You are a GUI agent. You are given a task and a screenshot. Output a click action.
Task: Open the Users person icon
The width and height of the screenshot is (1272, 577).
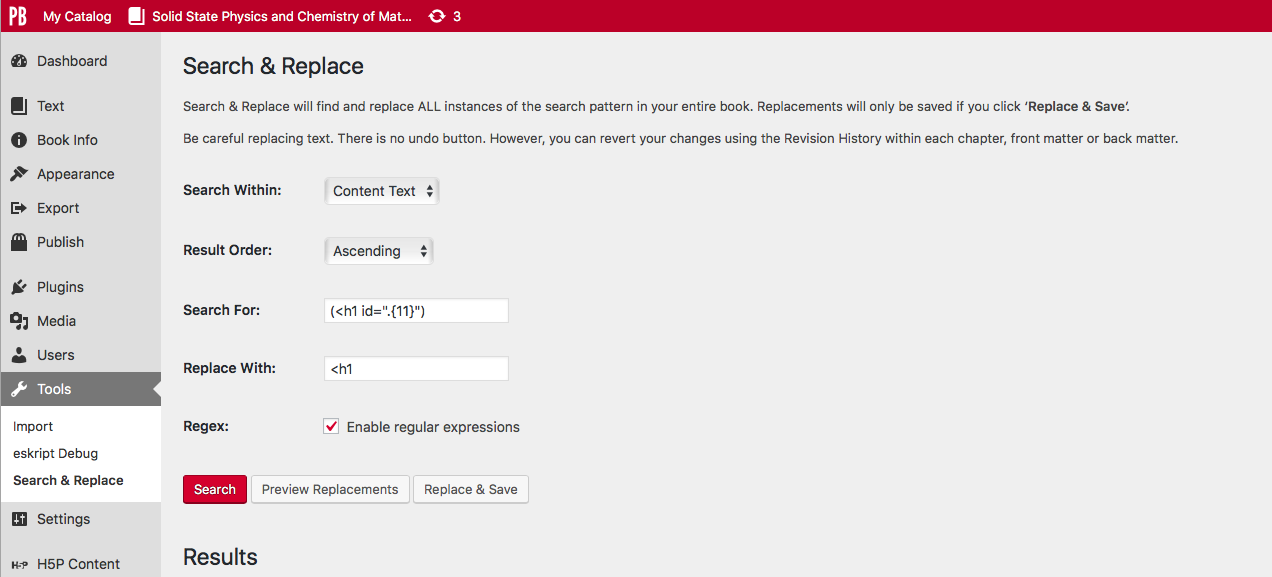point(19,355)
